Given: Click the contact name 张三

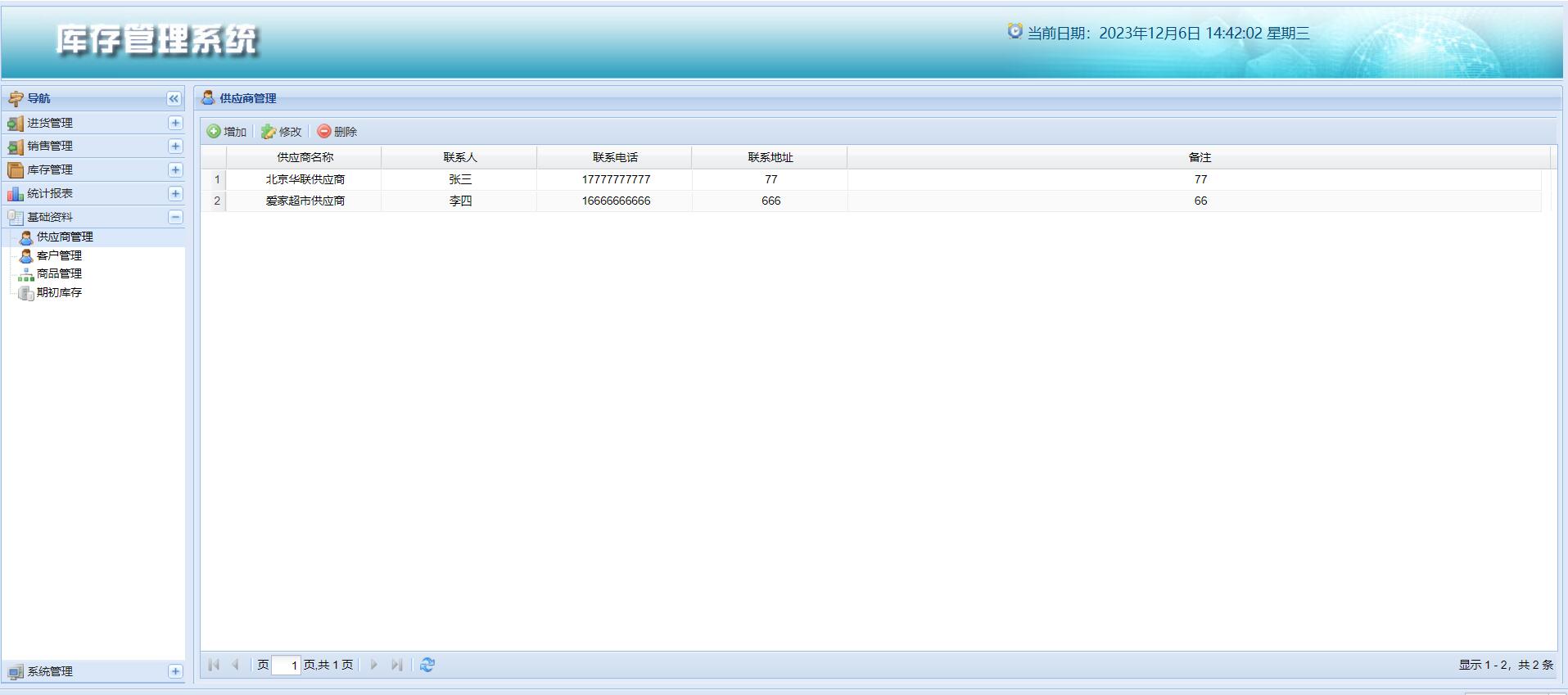Looking at the screenshot, I should [x=460, y=179].
